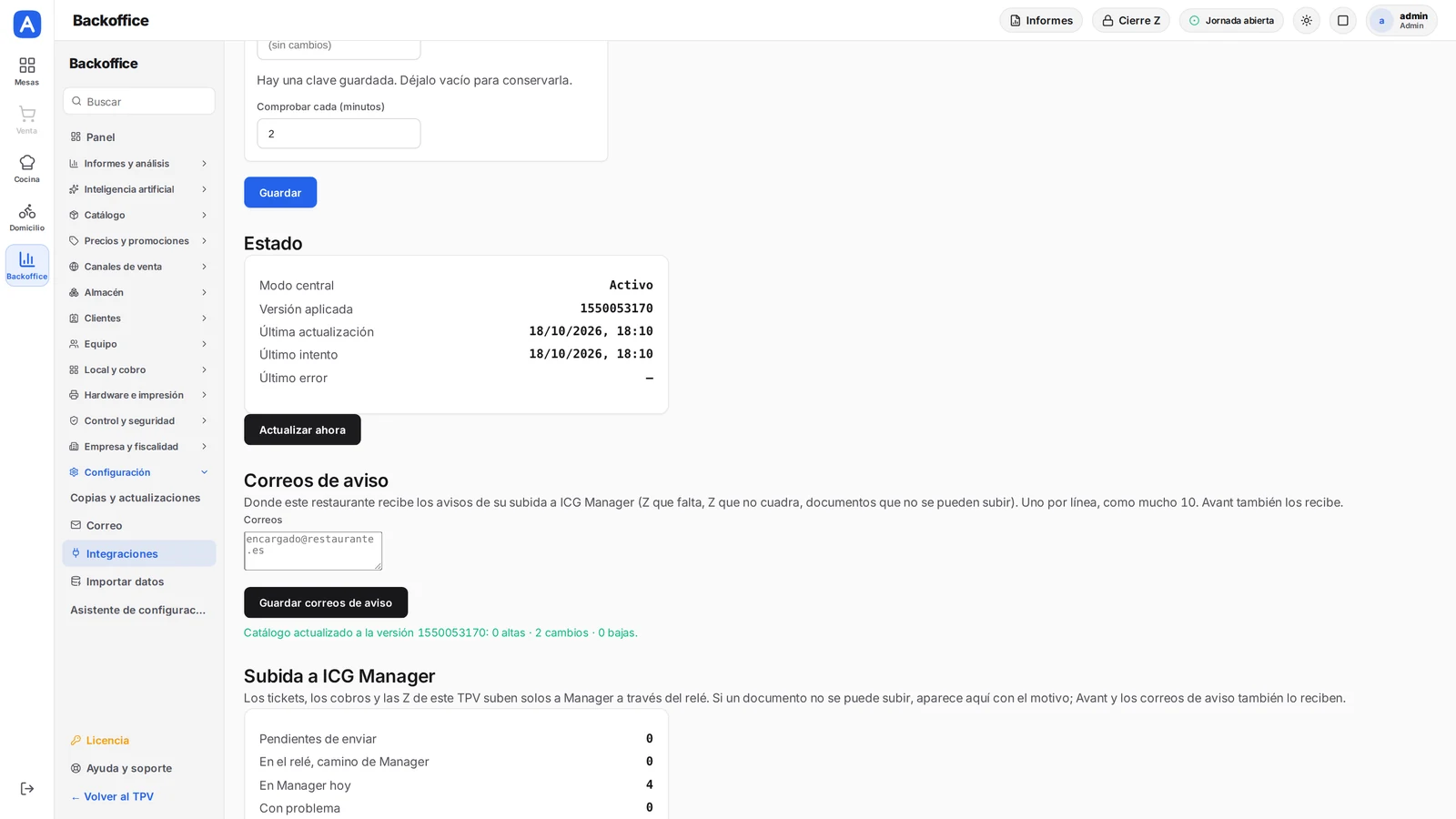Expand Canales de venta menu
1456x819 pixels.
pos(139,267)
